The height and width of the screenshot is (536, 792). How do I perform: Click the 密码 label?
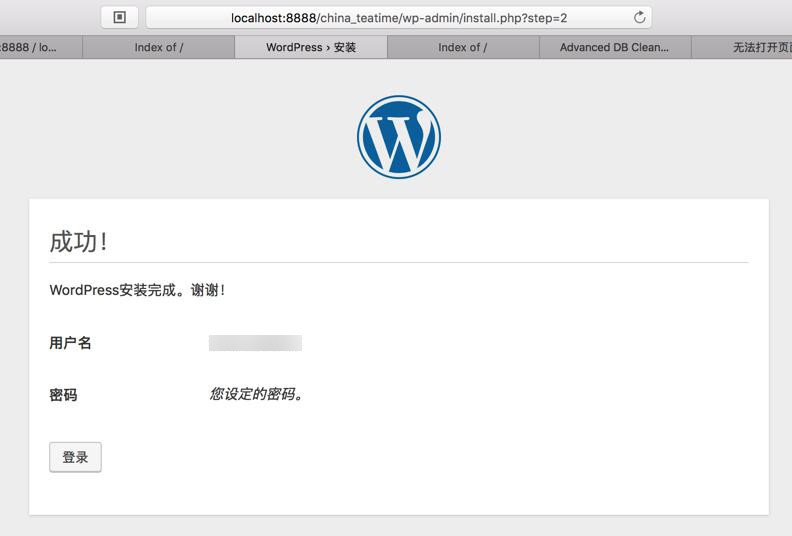point(63,395)
